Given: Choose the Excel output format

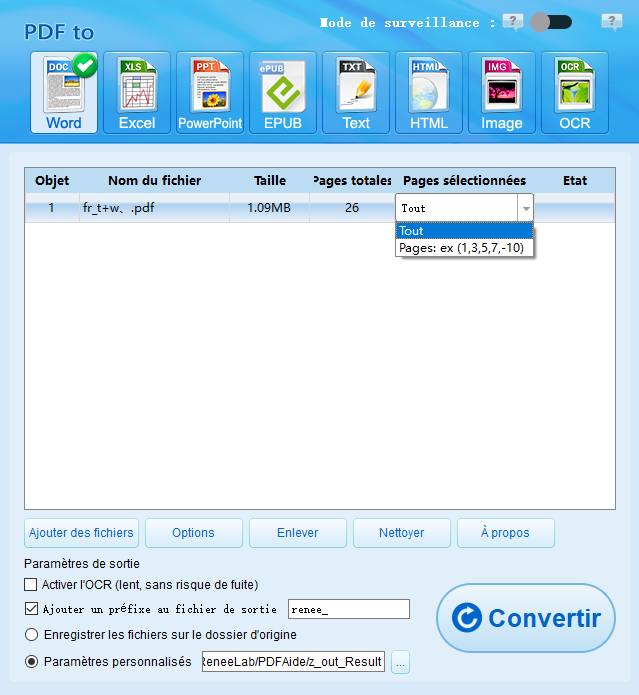Looking at the screenshot, I should pos(137,92).
